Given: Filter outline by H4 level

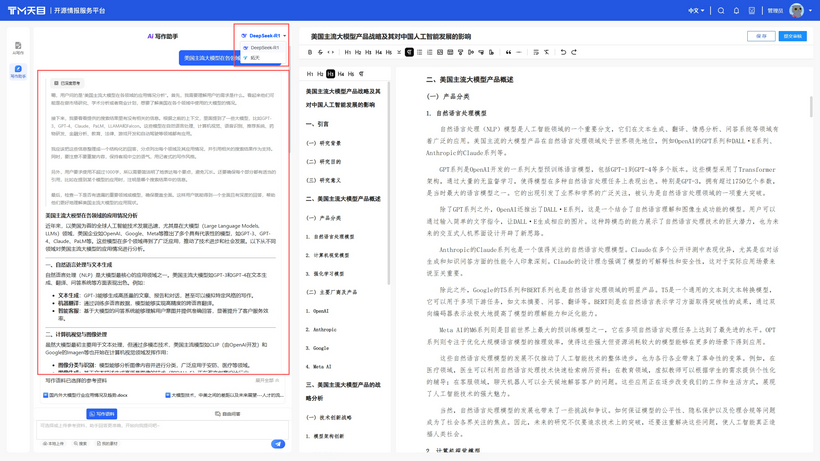Looking at the screenshot, I should (x=341, y=74).
